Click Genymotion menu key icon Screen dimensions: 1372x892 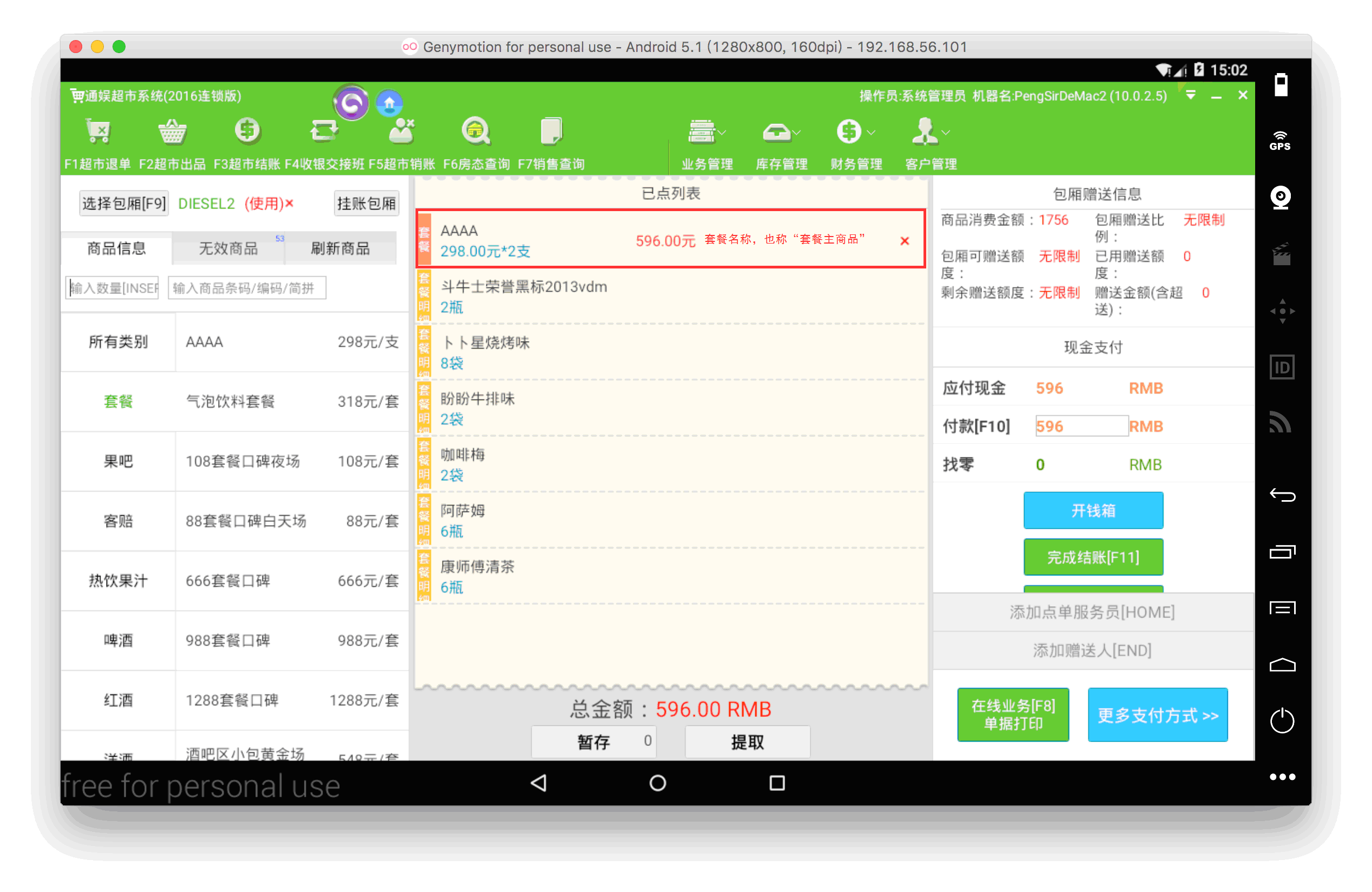point(1282,608)
